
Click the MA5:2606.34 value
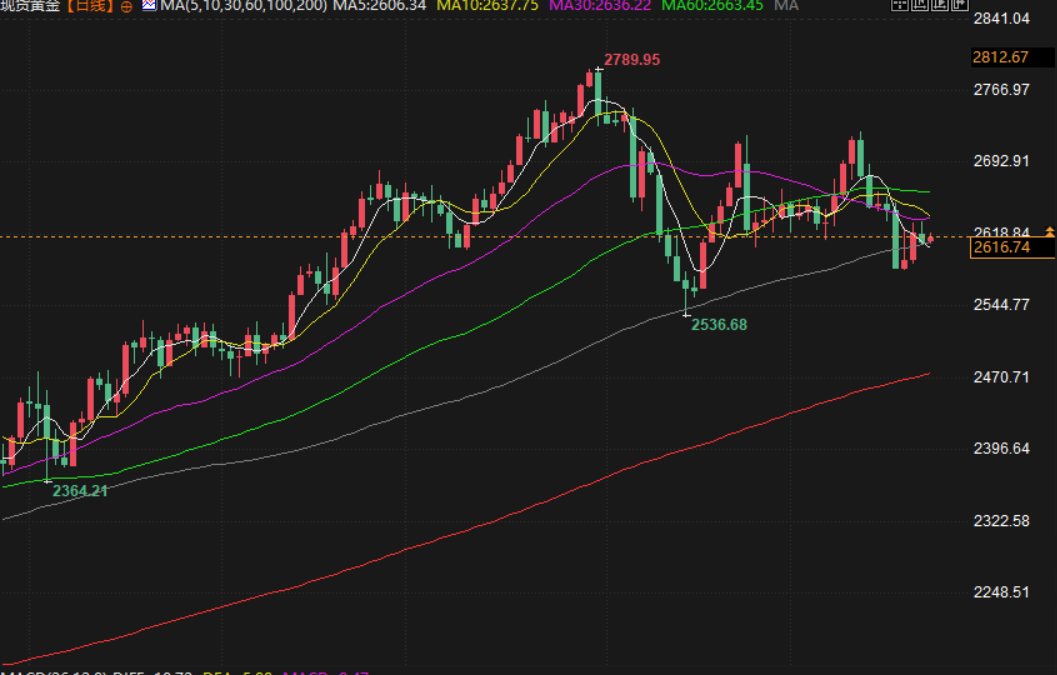click(380, 6)
